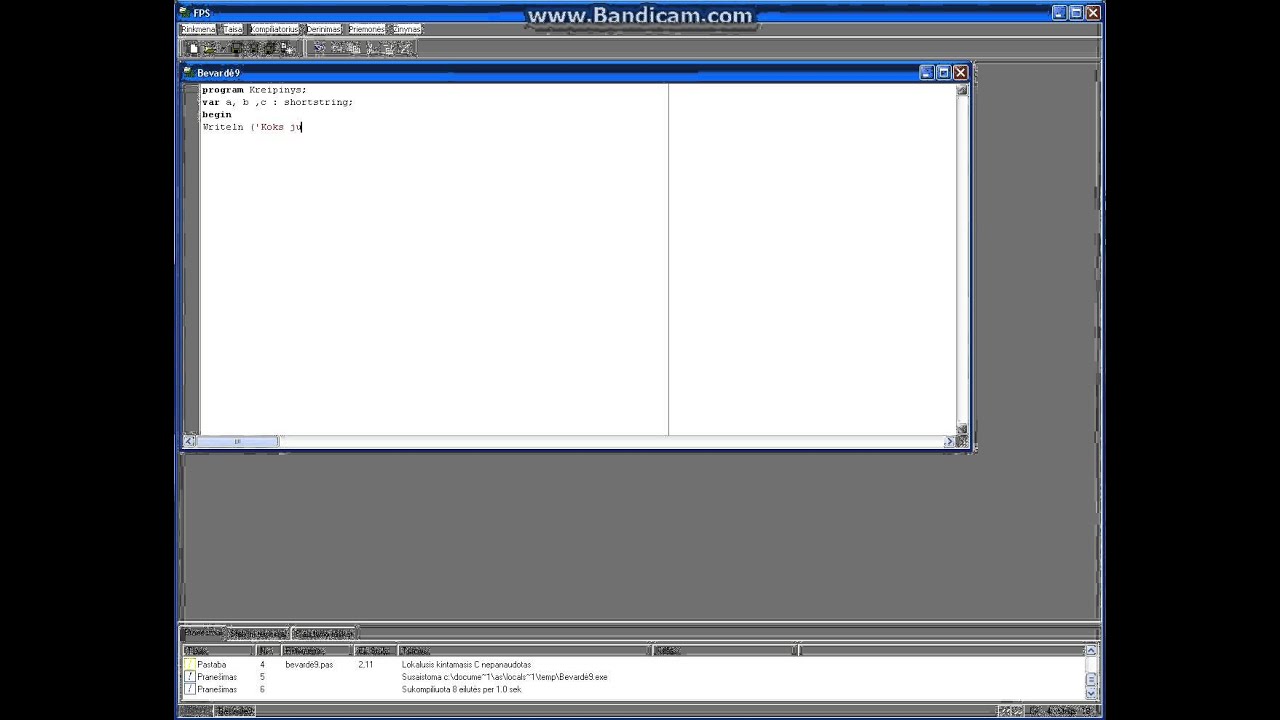The width and height of the screenshot is (1280, 720).
Task: Click the Bevardė9 window title icon
Action: [x=189, y=73]
